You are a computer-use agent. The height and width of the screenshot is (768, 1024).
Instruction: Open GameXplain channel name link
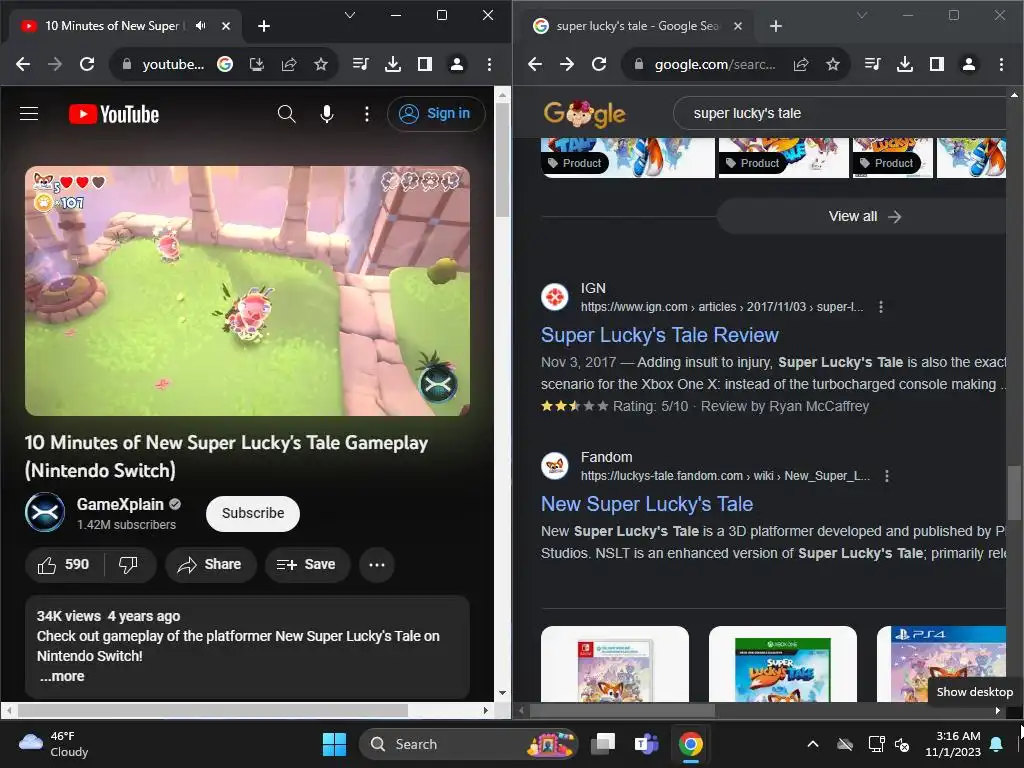[x=120, y=504]
